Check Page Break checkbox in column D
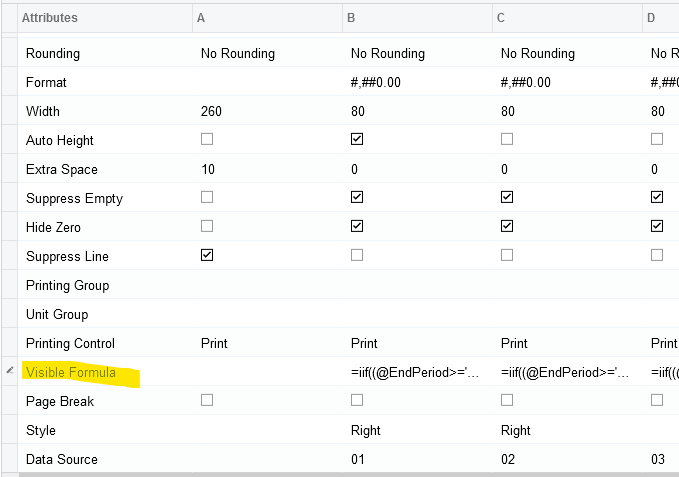 coord(657,400)
